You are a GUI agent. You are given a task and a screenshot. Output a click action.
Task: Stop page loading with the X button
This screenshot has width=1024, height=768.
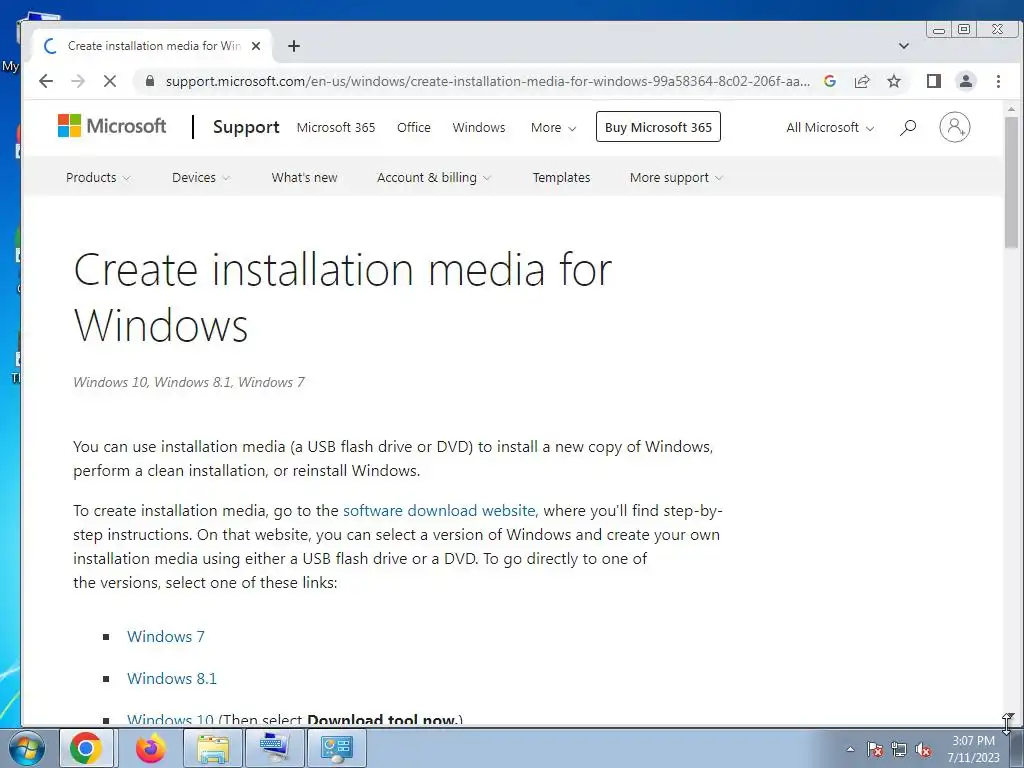pos(110,81)
